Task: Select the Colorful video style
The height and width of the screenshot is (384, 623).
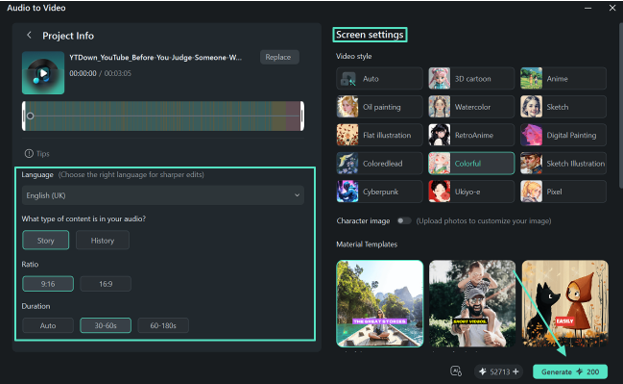Action: 471,163
